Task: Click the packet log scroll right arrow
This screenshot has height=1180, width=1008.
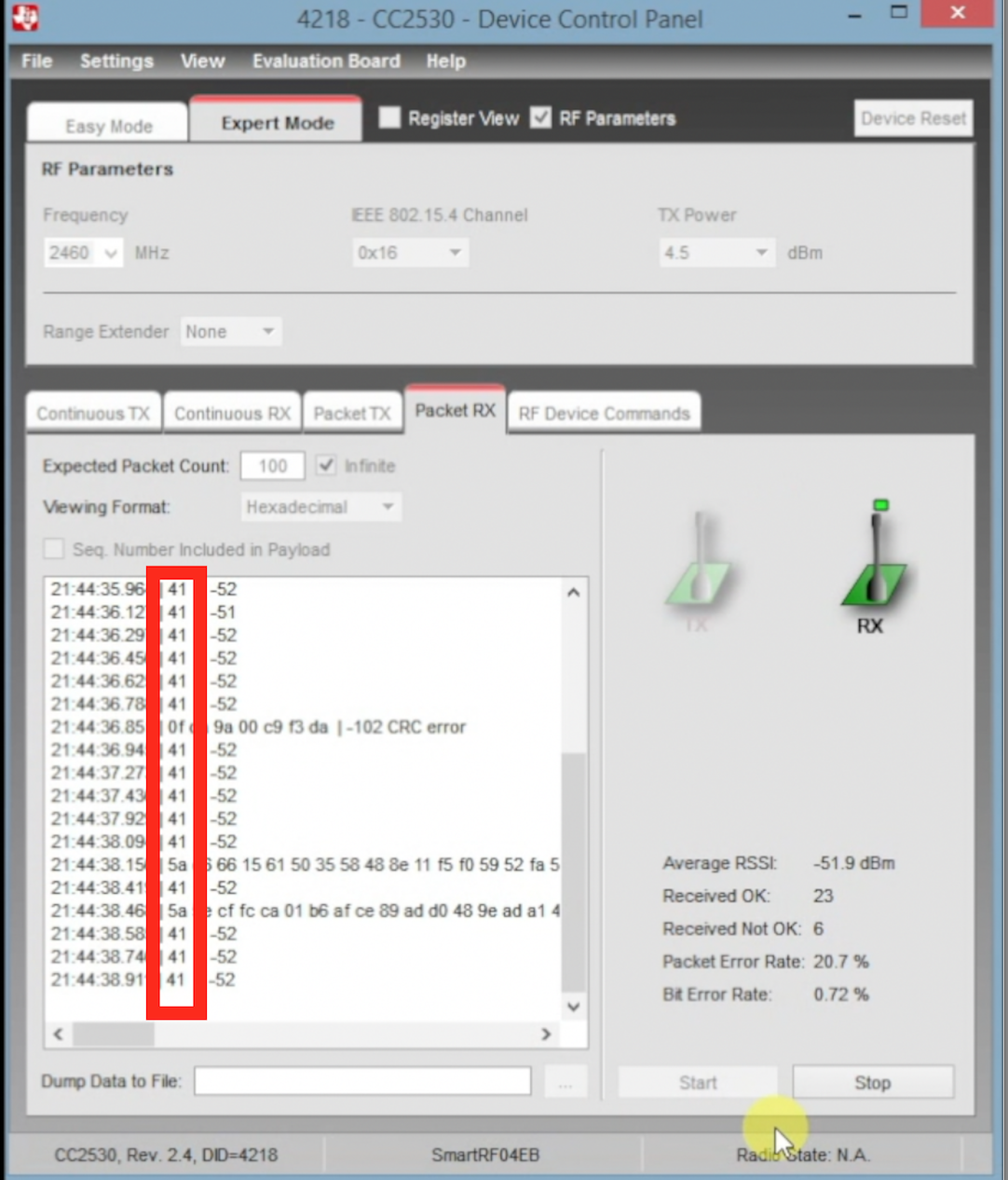Action: (x=547, y=1034)
